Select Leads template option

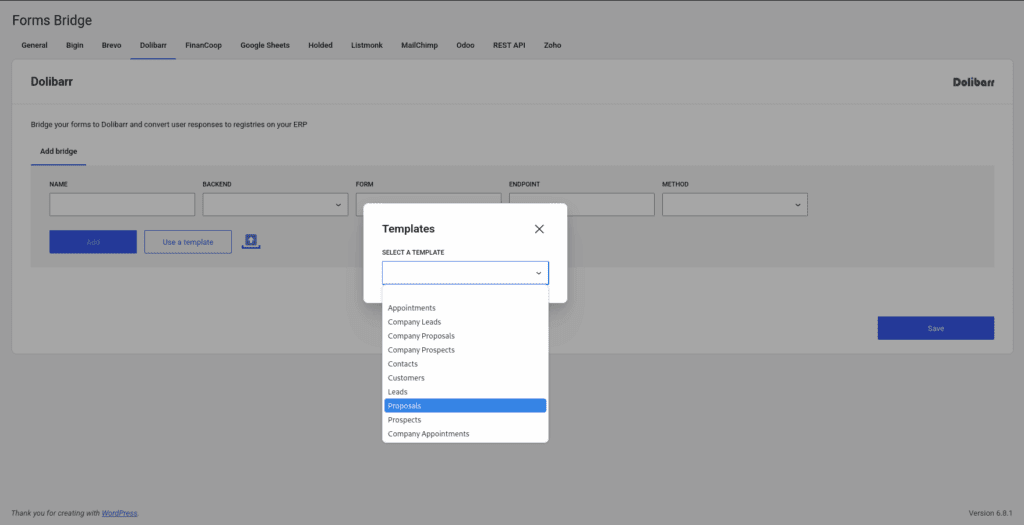pyautogui.click(x=465, y=392)
